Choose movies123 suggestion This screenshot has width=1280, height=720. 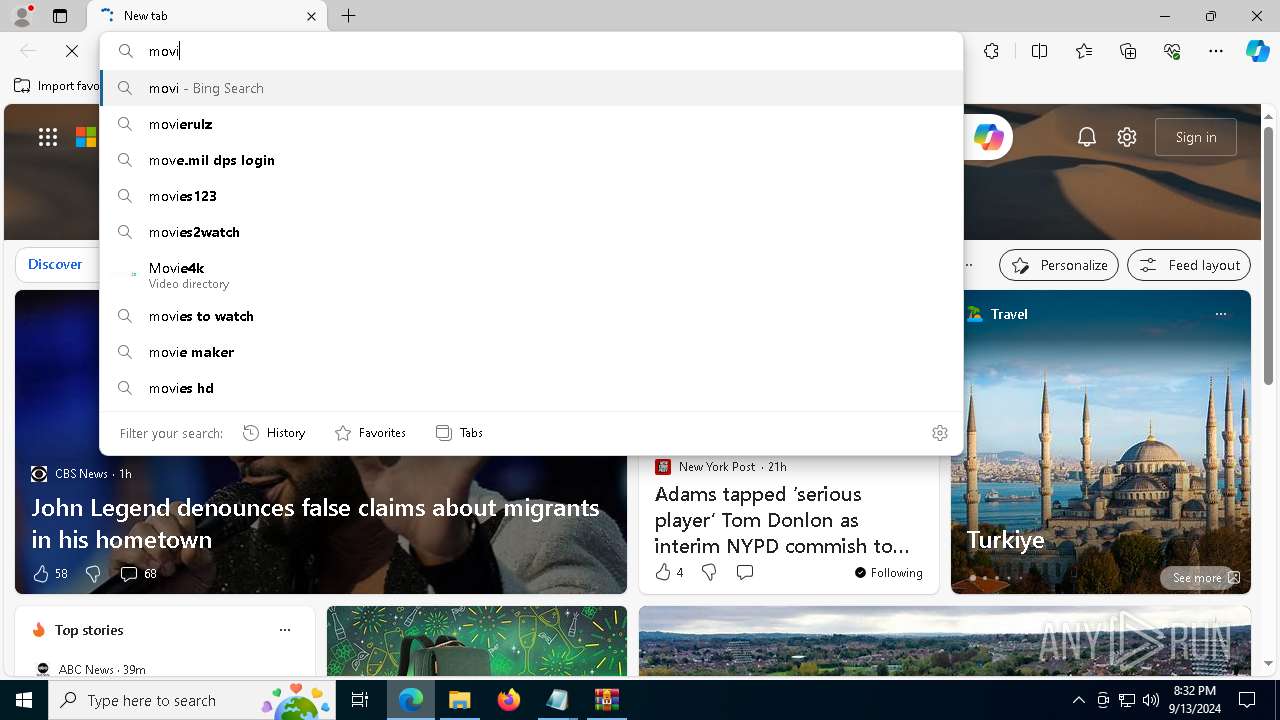point(531,196)
